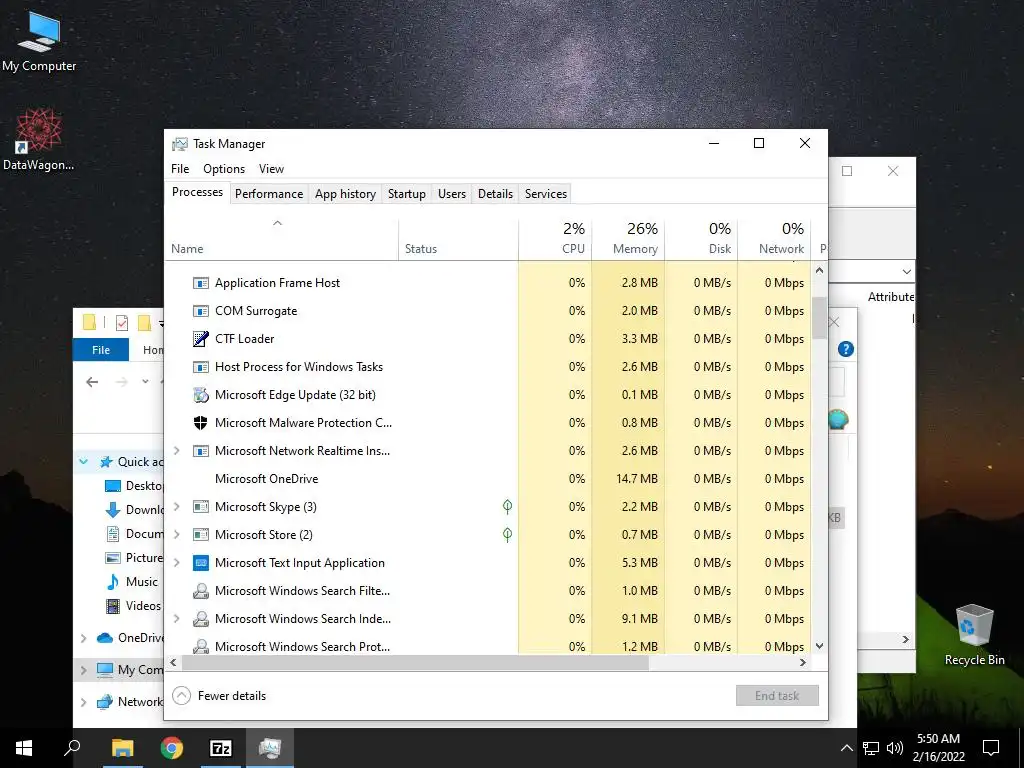
Task: Click the horizontal scrollbar thumb in Task Manager
Action: coord(415,662)
